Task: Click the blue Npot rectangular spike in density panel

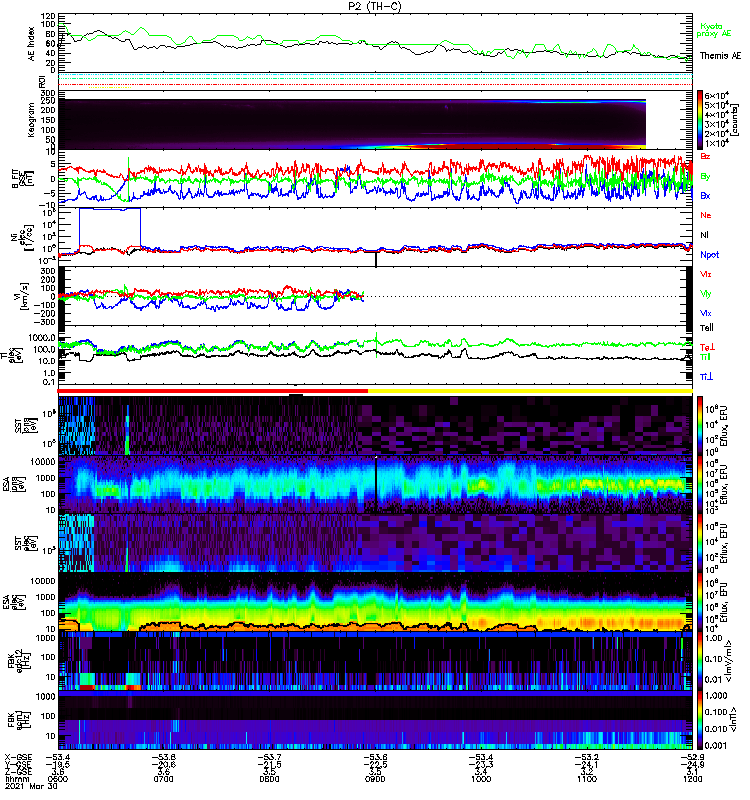Action: coord(110,227)
